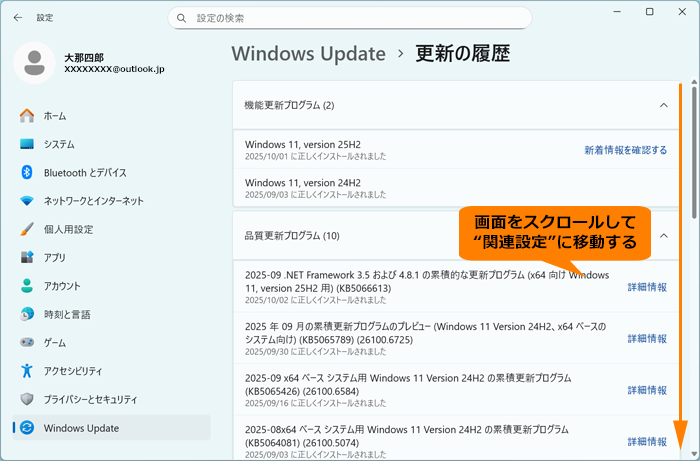700x461 pixels.
Task: Select the アカウント person icon
Action: click(x=27, y=286)
